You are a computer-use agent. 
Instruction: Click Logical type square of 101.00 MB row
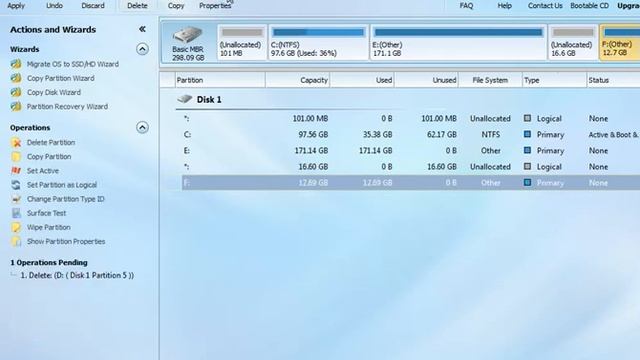click(x=527, y=118)
